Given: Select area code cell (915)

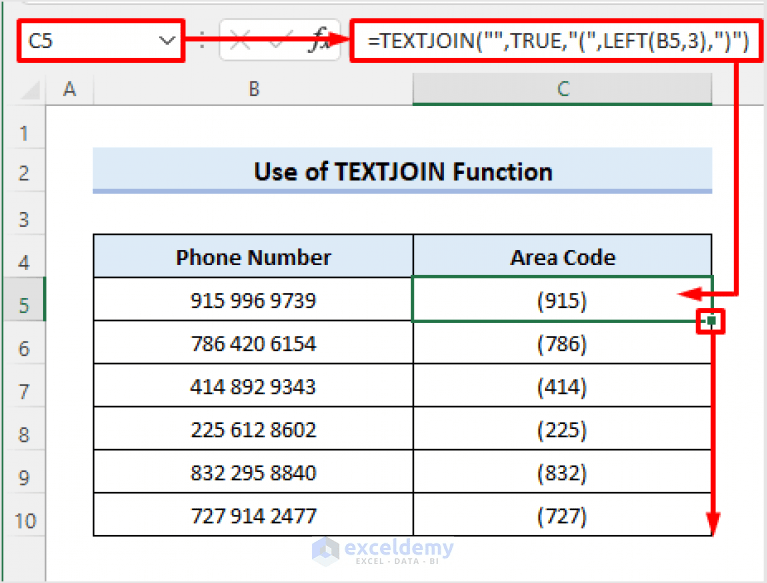Looking at the screenshot, I should click(563, 300).
